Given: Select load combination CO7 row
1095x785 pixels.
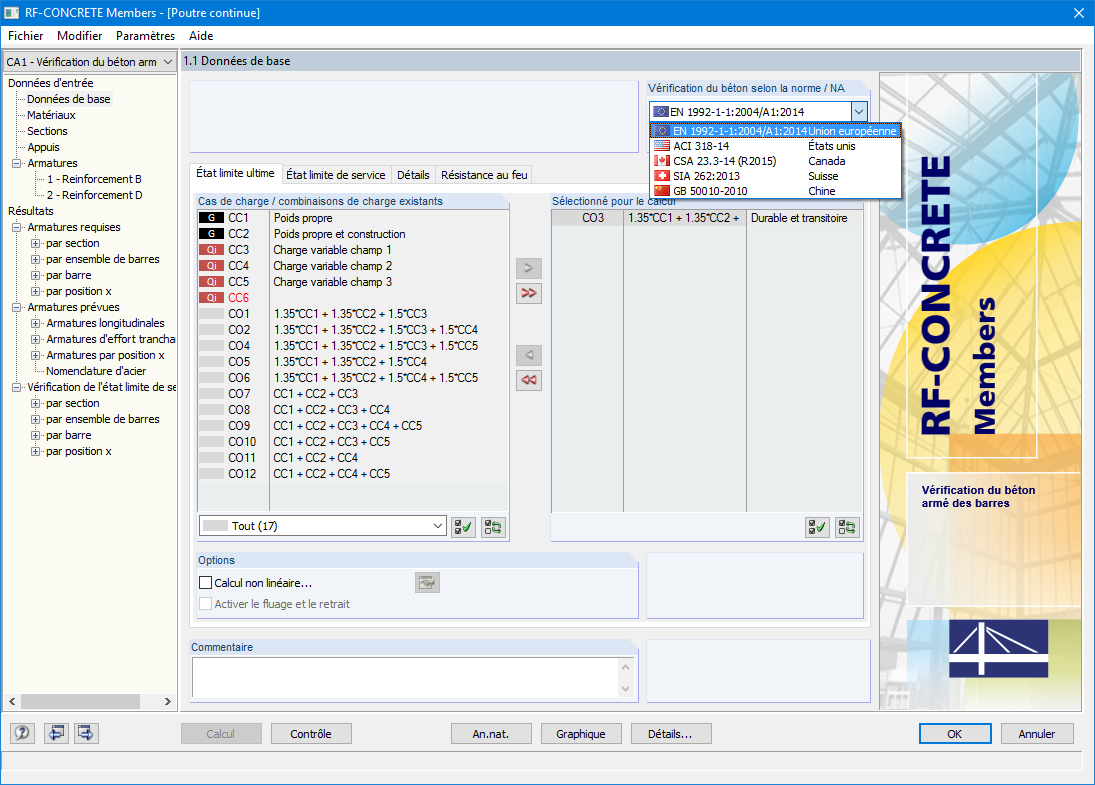Looking at the screenshot, I should click(353, 394).
